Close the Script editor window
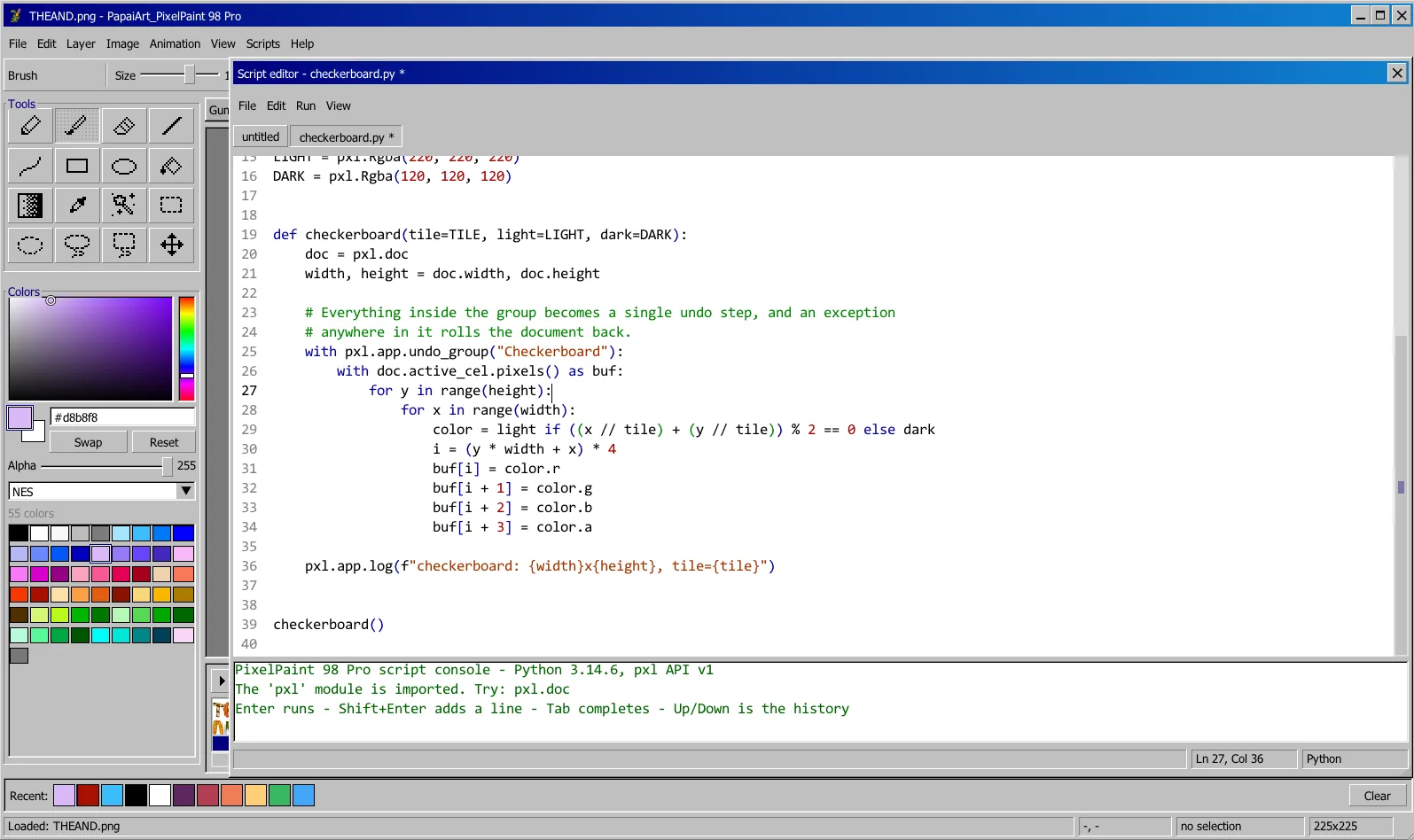This screenshot has width=1414, height=840. click(x=1397, y=74)
